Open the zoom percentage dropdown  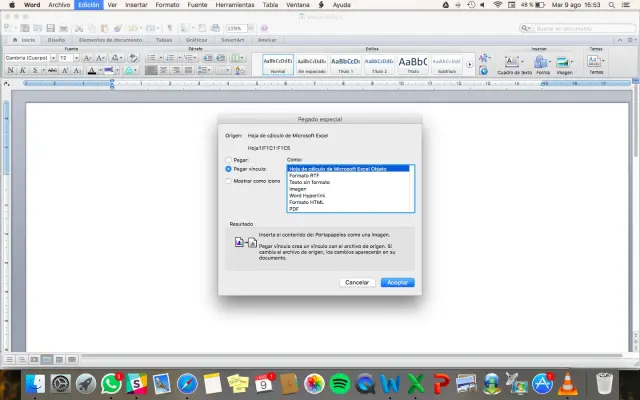(251, 28)
